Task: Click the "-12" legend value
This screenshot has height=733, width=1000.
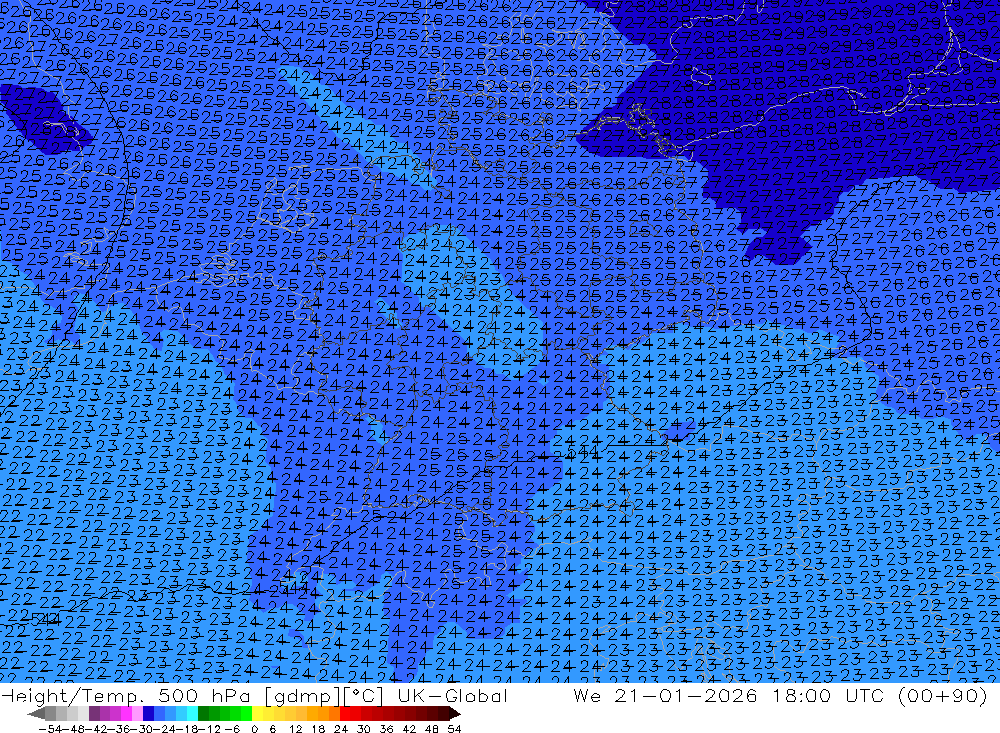Action: [210, 729]
